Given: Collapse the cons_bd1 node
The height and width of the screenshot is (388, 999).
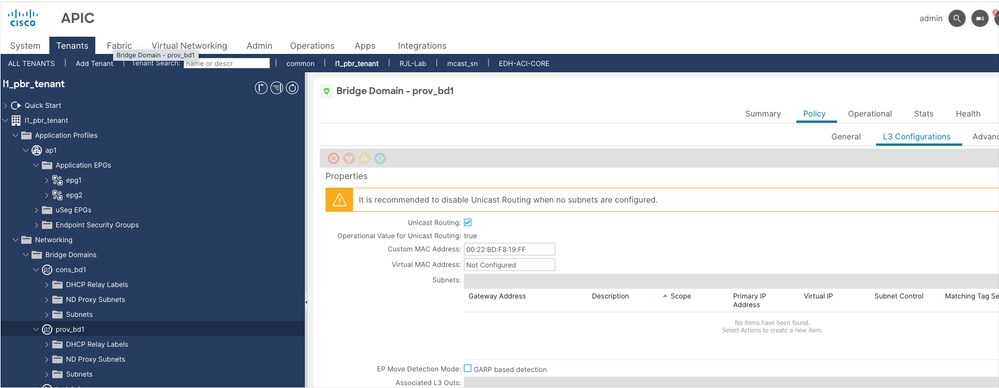Looking at the screenshot, I should coord(36,269).
